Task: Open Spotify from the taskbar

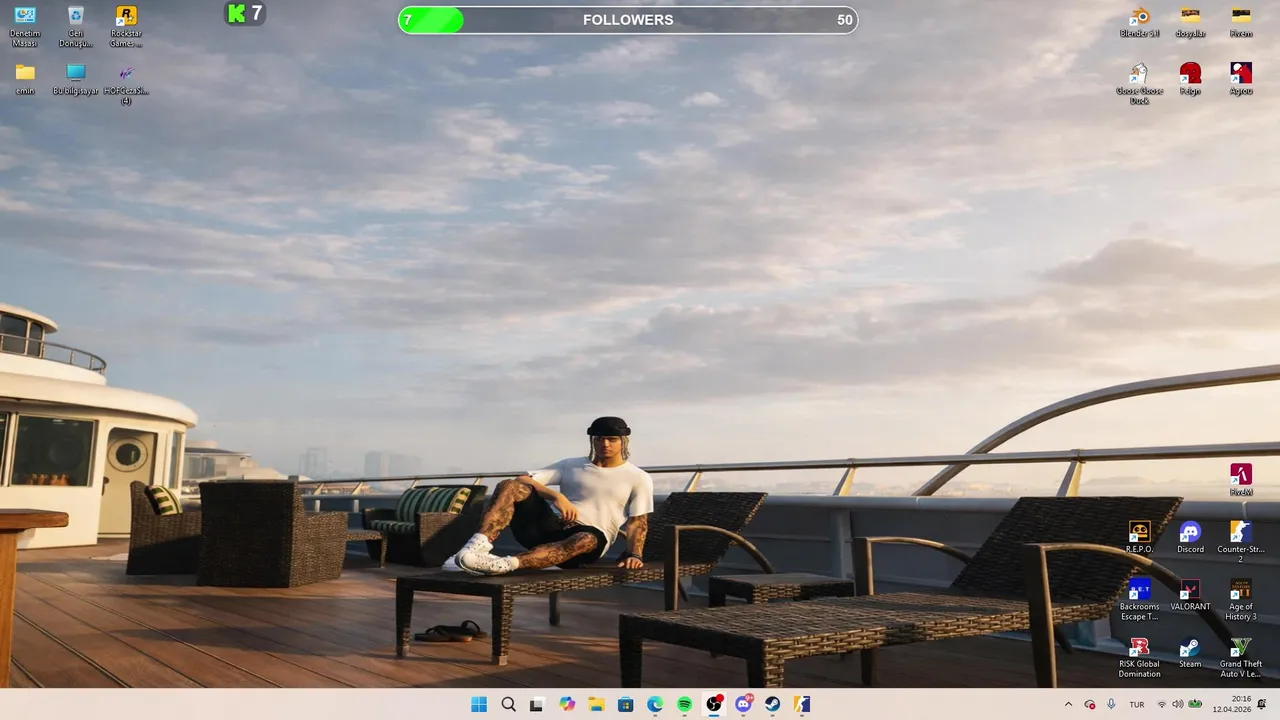Action: point(684,704)
